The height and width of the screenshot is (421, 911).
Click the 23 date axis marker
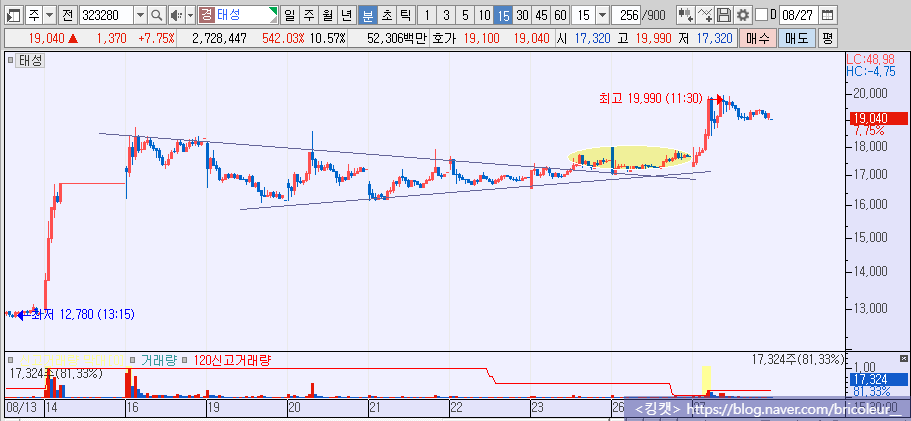click(536, 406)
